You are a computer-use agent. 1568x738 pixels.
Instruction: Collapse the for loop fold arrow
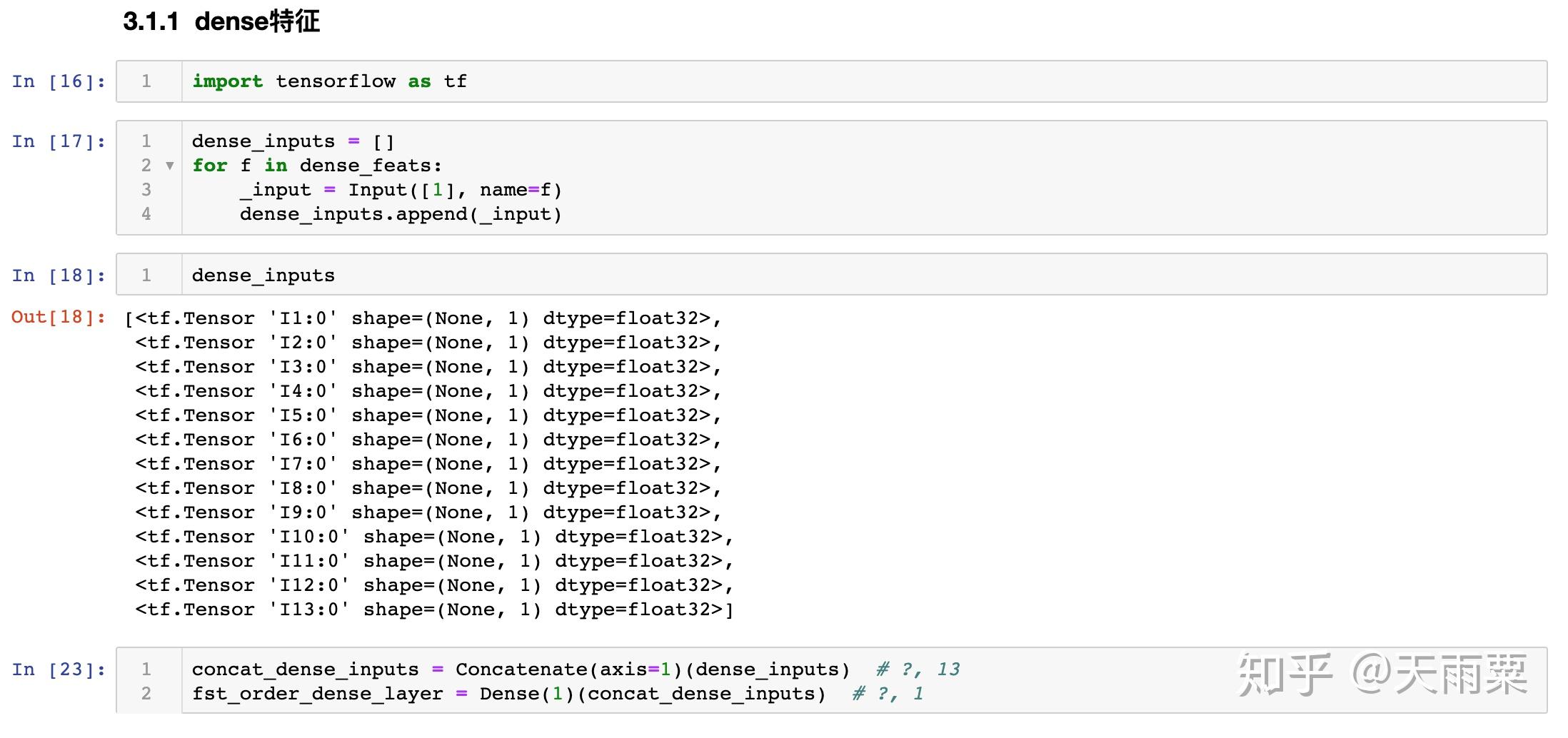click(x=170, y=166)
